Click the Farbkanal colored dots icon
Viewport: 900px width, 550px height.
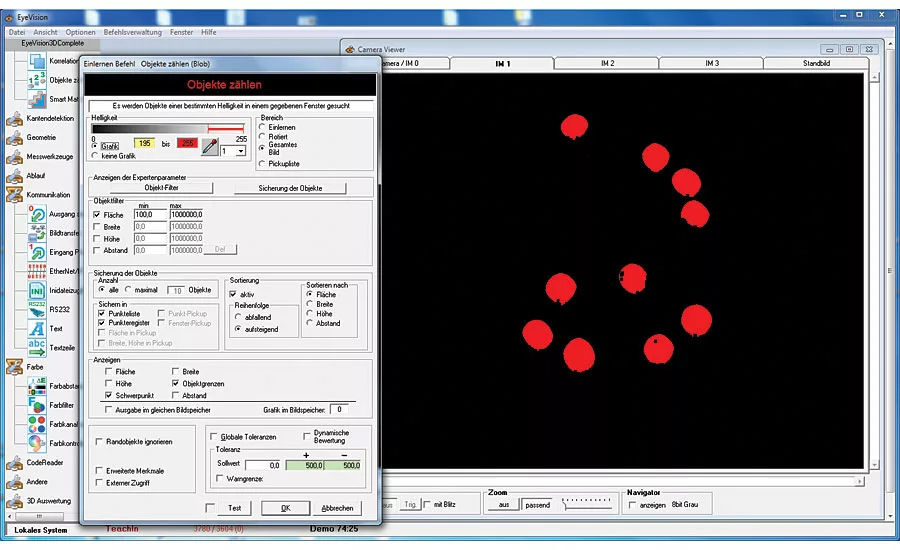pyautogui.click(x=37, y=424)
